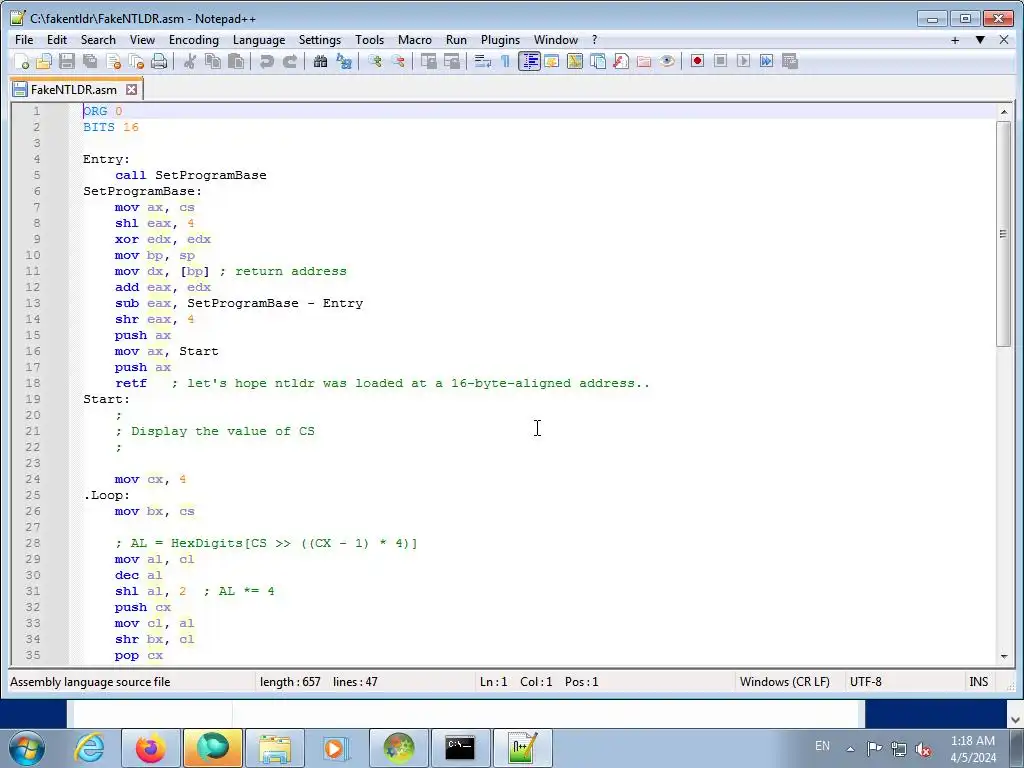Image resolution: width=1024 pixels, height=768 pixels.
Task: Click the plus new tab button
Action: [x=955, y=40]
